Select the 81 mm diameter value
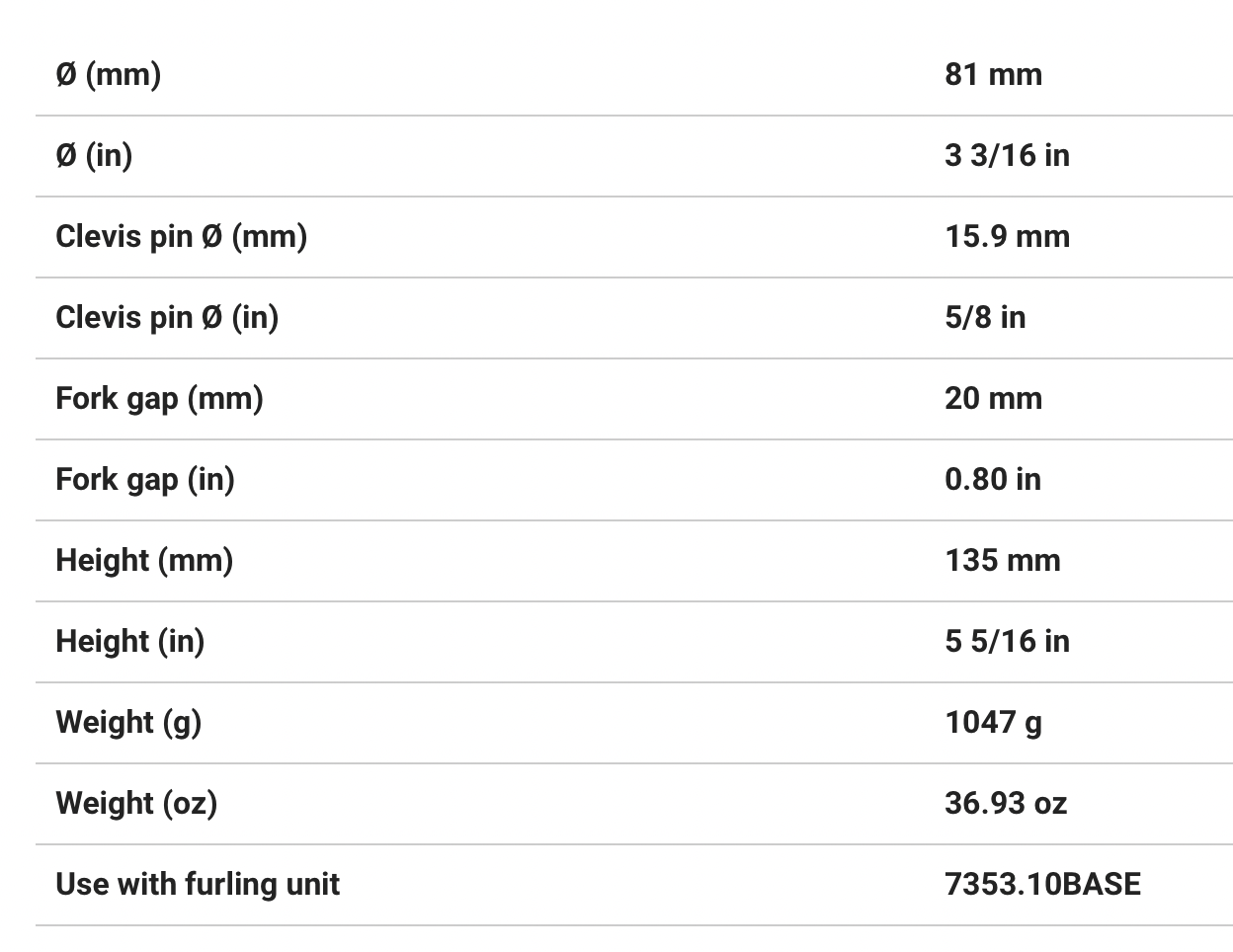Viewport: 1233px width, 952px height. point(993,75)
